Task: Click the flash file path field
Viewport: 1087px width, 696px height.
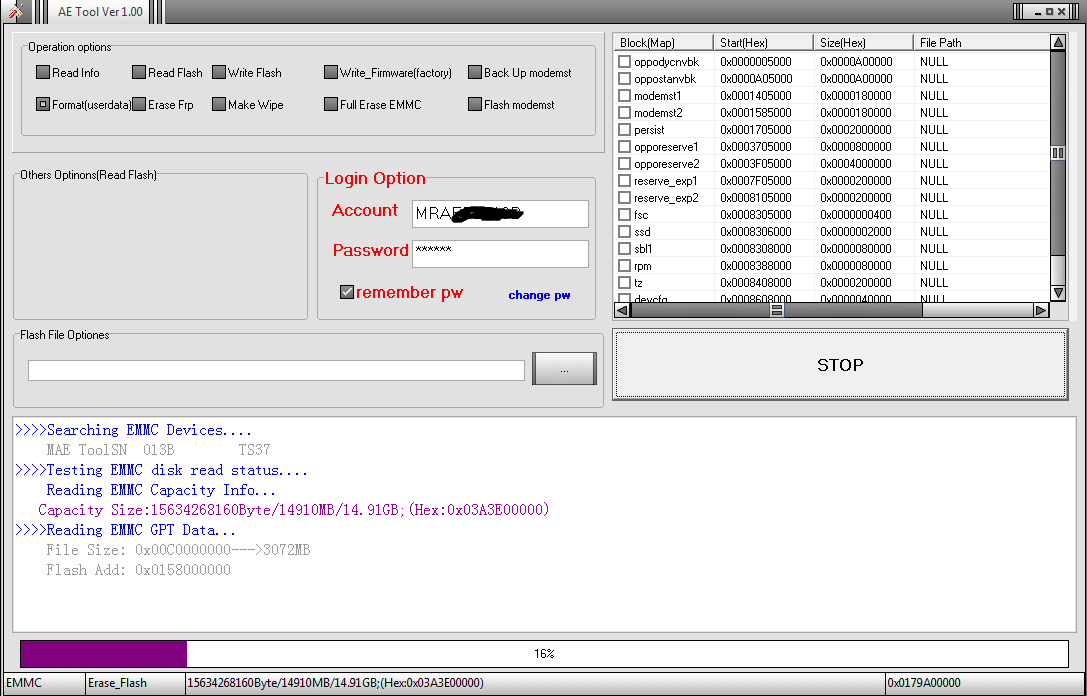Action: click(276, 370)
